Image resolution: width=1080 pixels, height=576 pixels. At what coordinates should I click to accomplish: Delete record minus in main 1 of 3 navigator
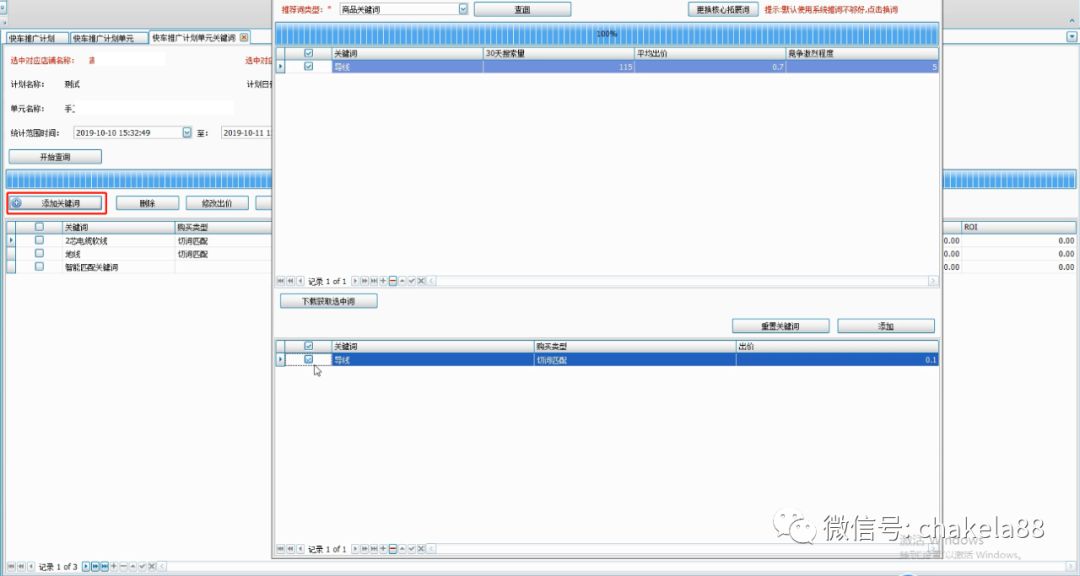coord(123,566)
